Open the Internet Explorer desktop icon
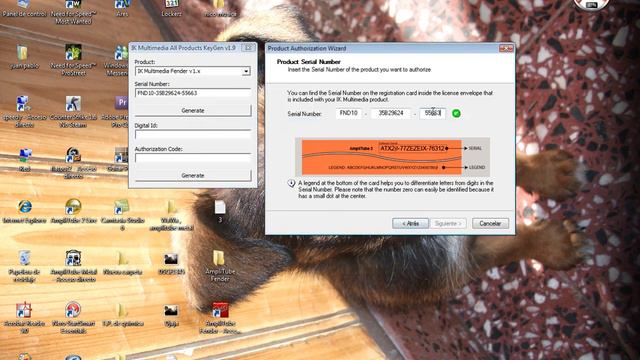Viewport: 640px width, 360px height. click(x=25, y=207)
